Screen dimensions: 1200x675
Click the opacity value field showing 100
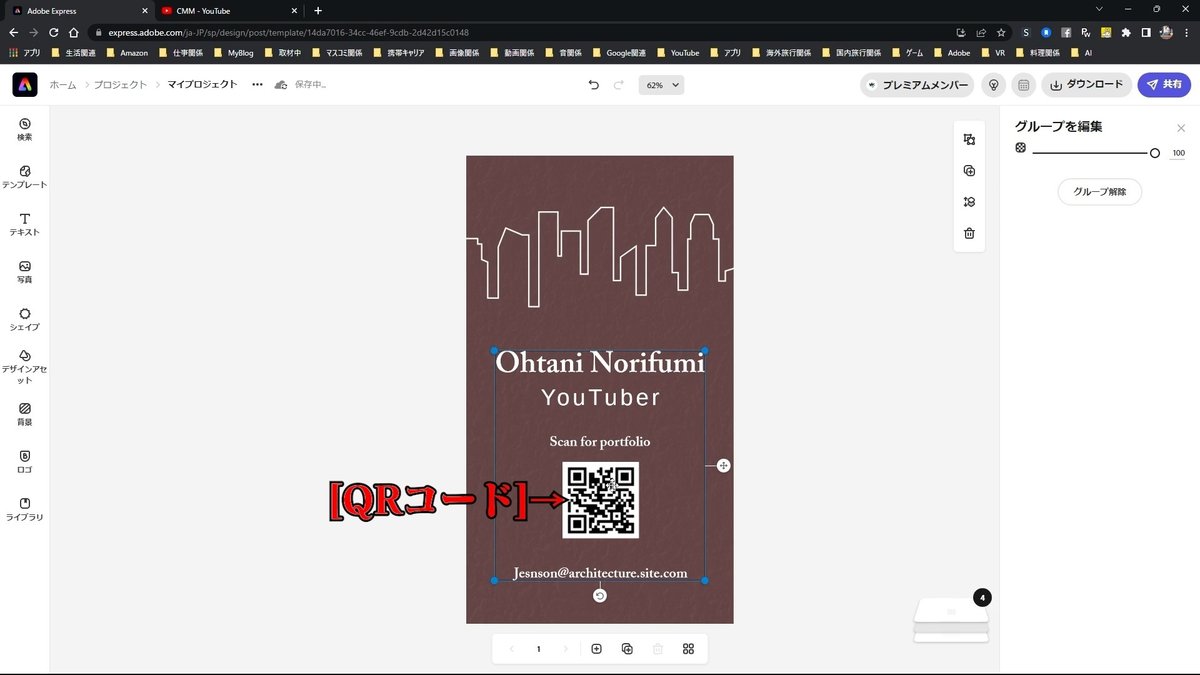1178,153
